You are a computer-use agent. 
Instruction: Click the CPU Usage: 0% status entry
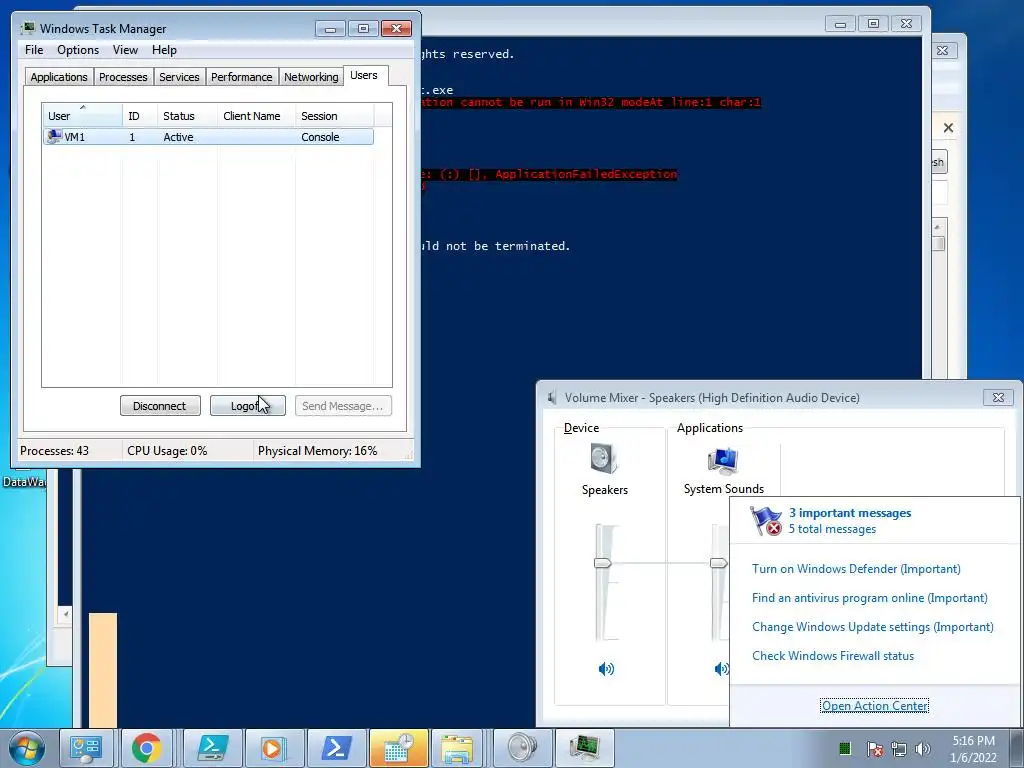tap(167, 451)
